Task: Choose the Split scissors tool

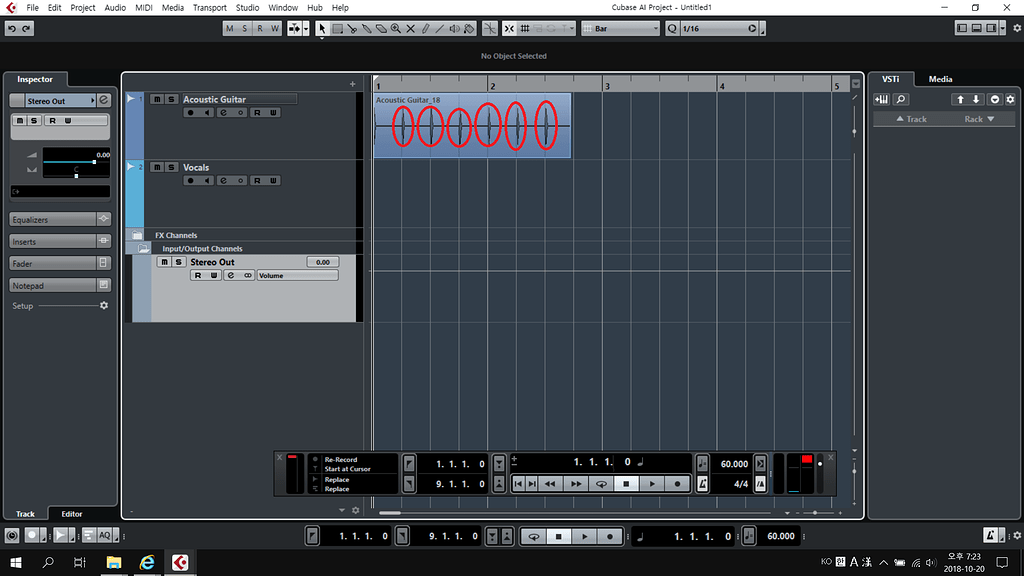Action: (352, 28)
